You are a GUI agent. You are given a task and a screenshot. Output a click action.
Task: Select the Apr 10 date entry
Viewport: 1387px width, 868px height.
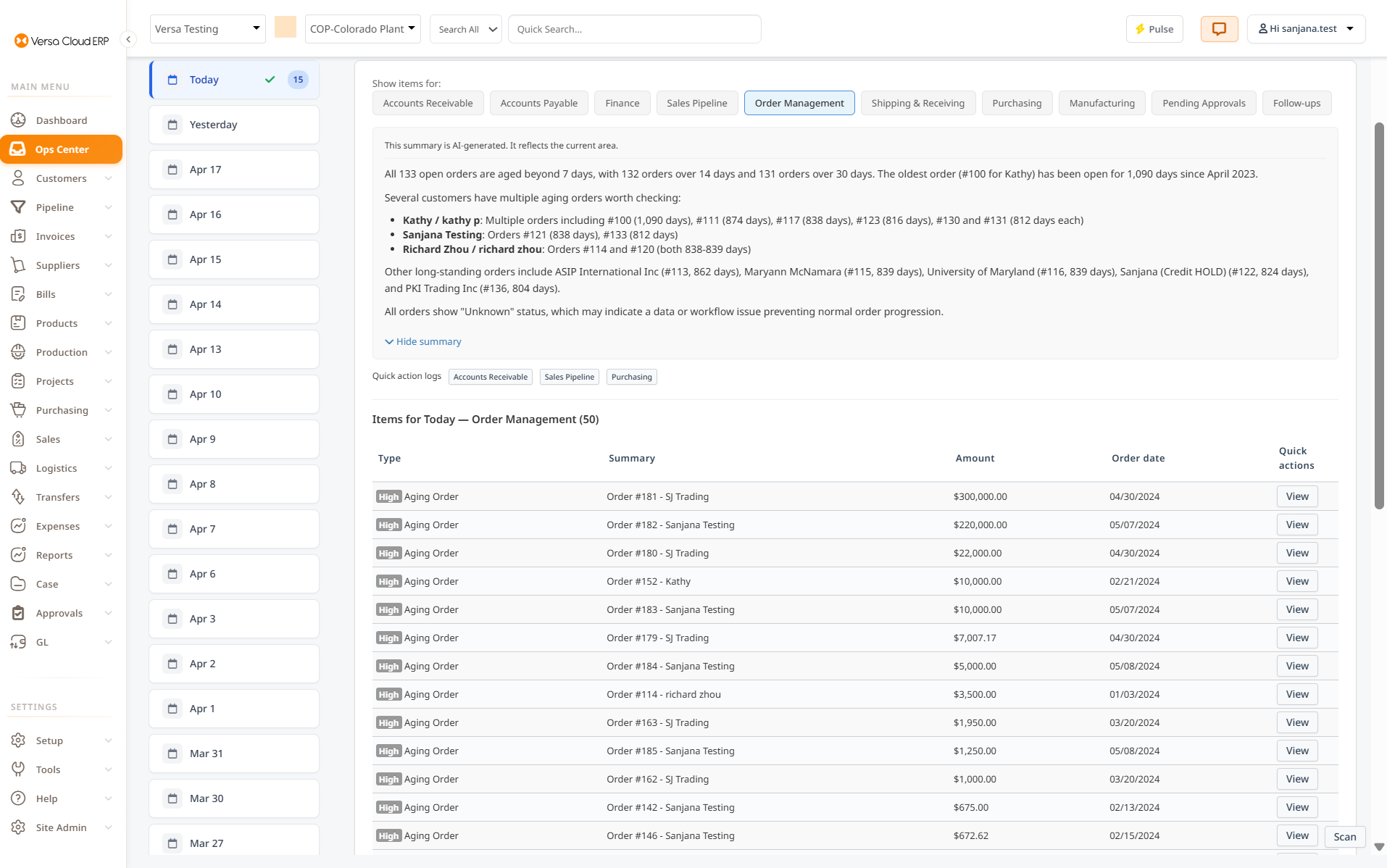(234, 394)
